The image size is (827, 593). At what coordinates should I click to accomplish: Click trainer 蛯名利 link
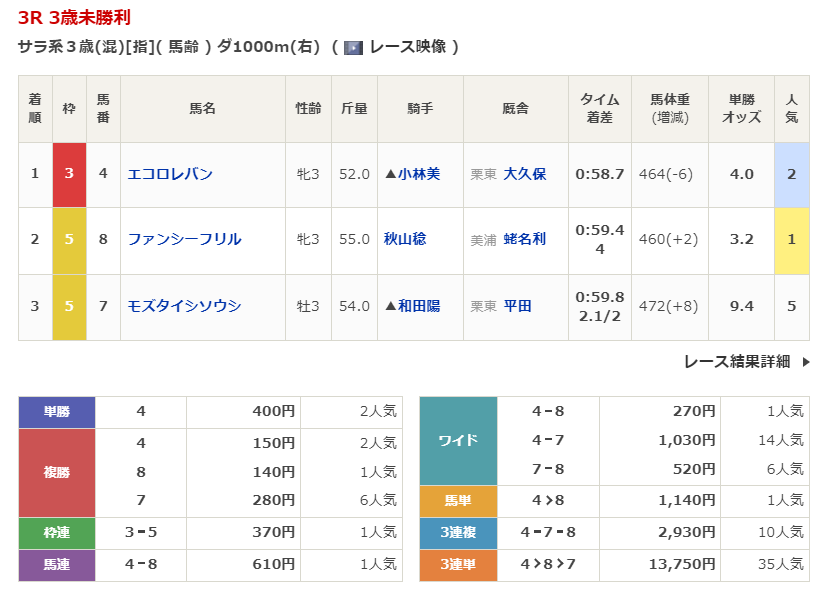pos(525,239)
